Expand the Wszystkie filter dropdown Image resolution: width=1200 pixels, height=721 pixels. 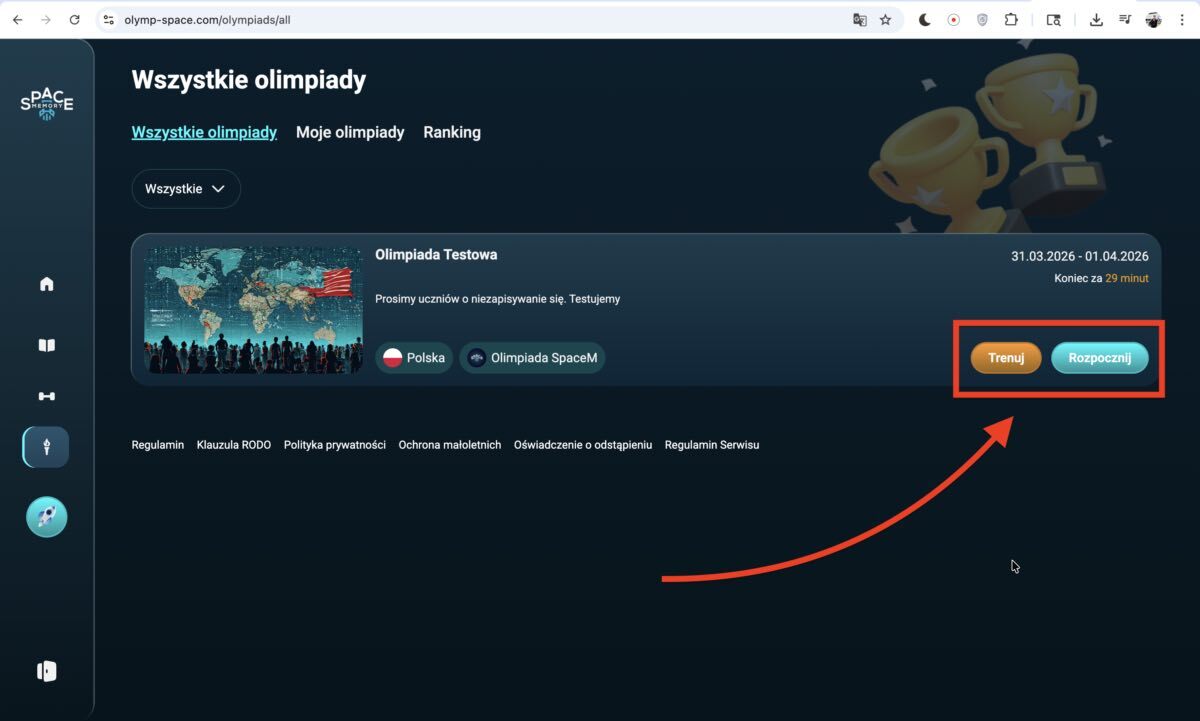pyautogui.click(x=186, y=189)
